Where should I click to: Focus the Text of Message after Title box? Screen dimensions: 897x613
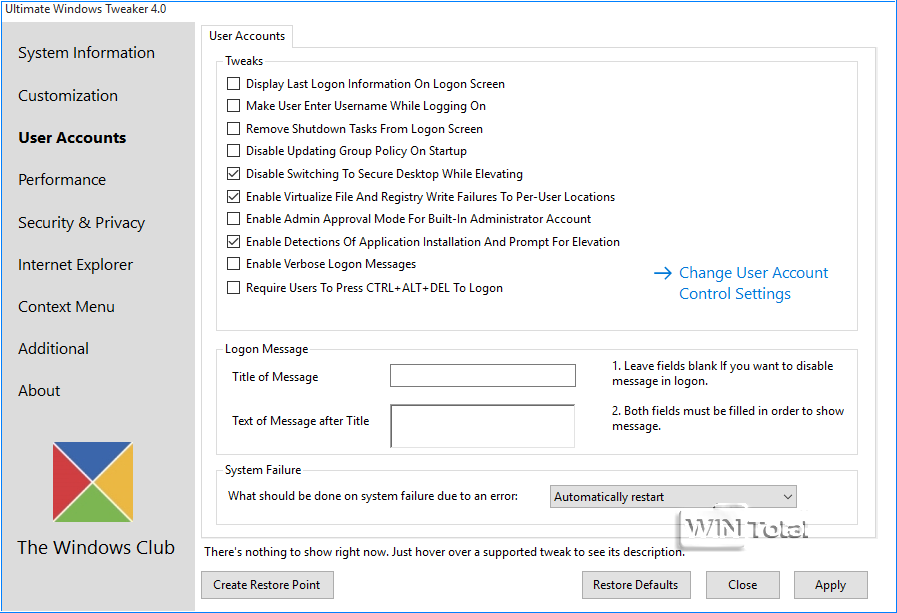coord(483,426)
